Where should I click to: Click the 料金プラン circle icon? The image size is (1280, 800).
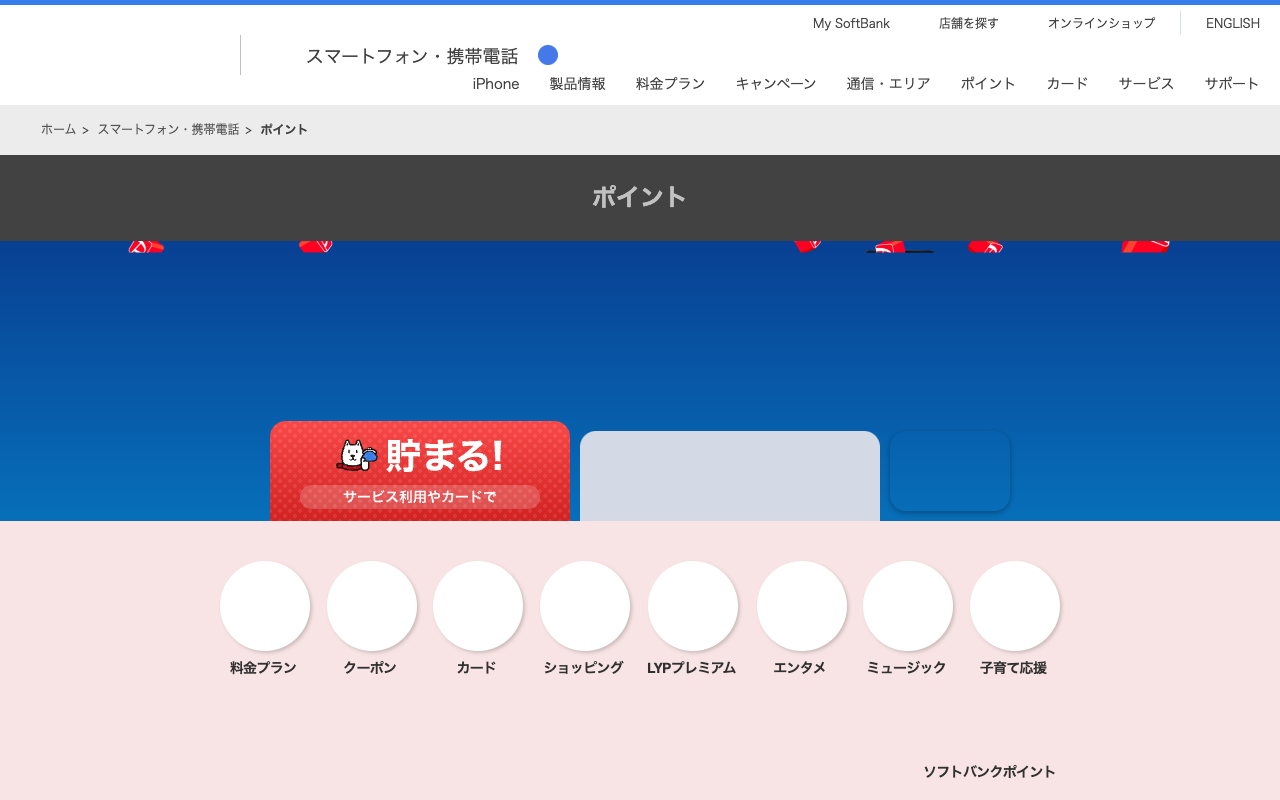tap(265, 606)
